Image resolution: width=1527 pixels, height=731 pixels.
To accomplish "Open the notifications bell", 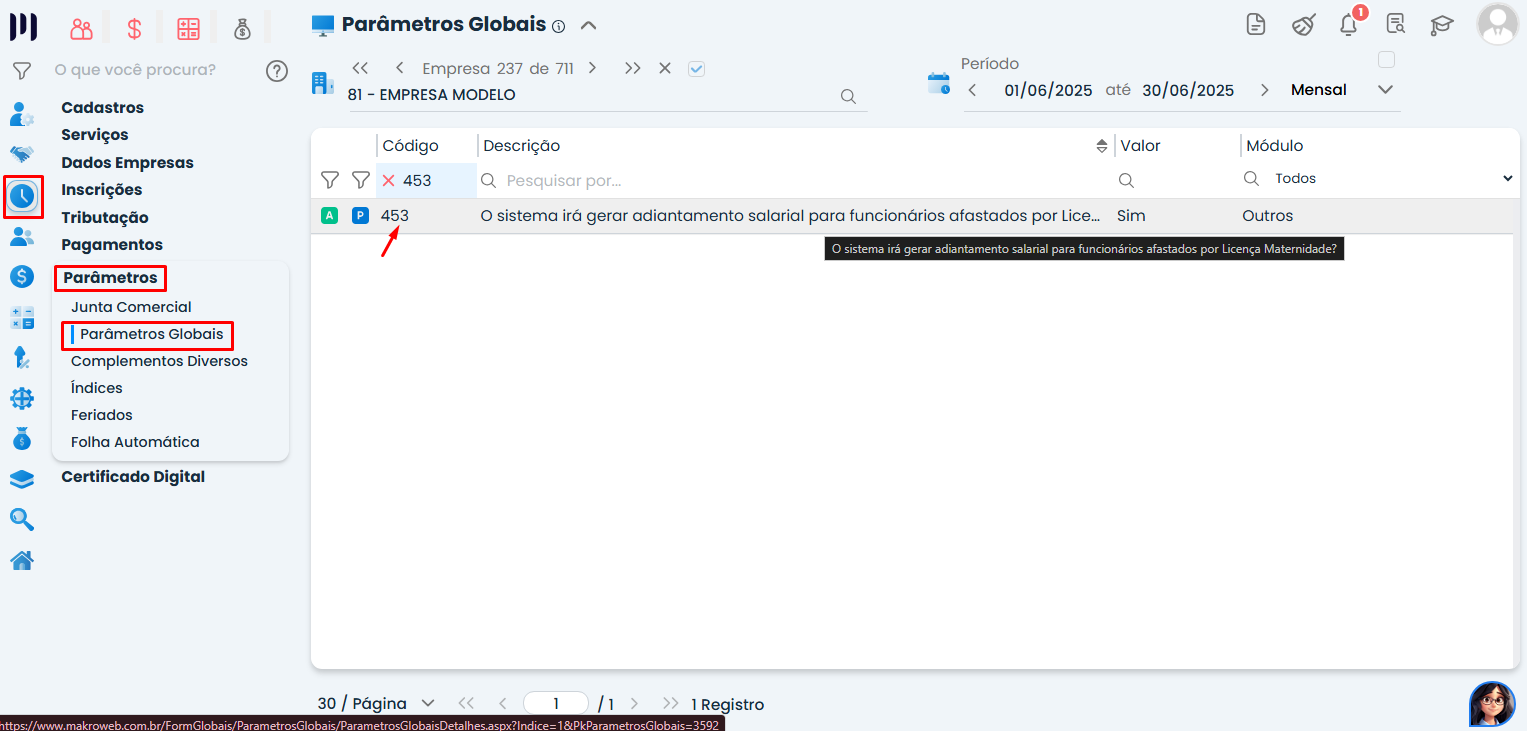I will [1349, 25].
